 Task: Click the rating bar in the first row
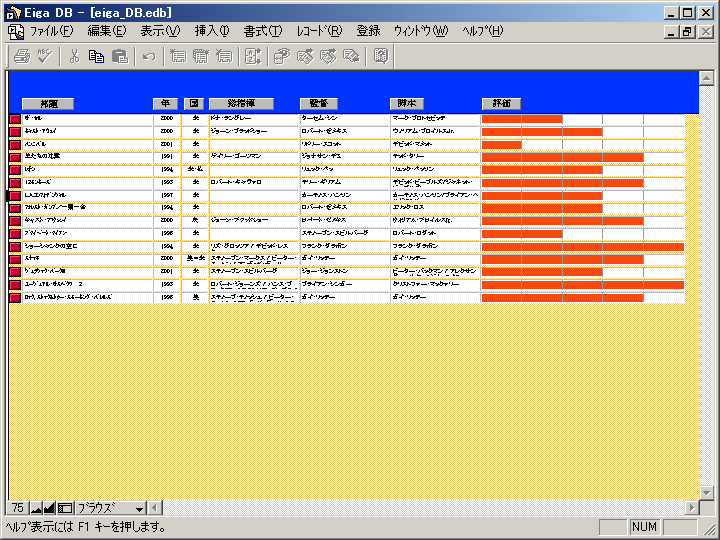[521, 119]
